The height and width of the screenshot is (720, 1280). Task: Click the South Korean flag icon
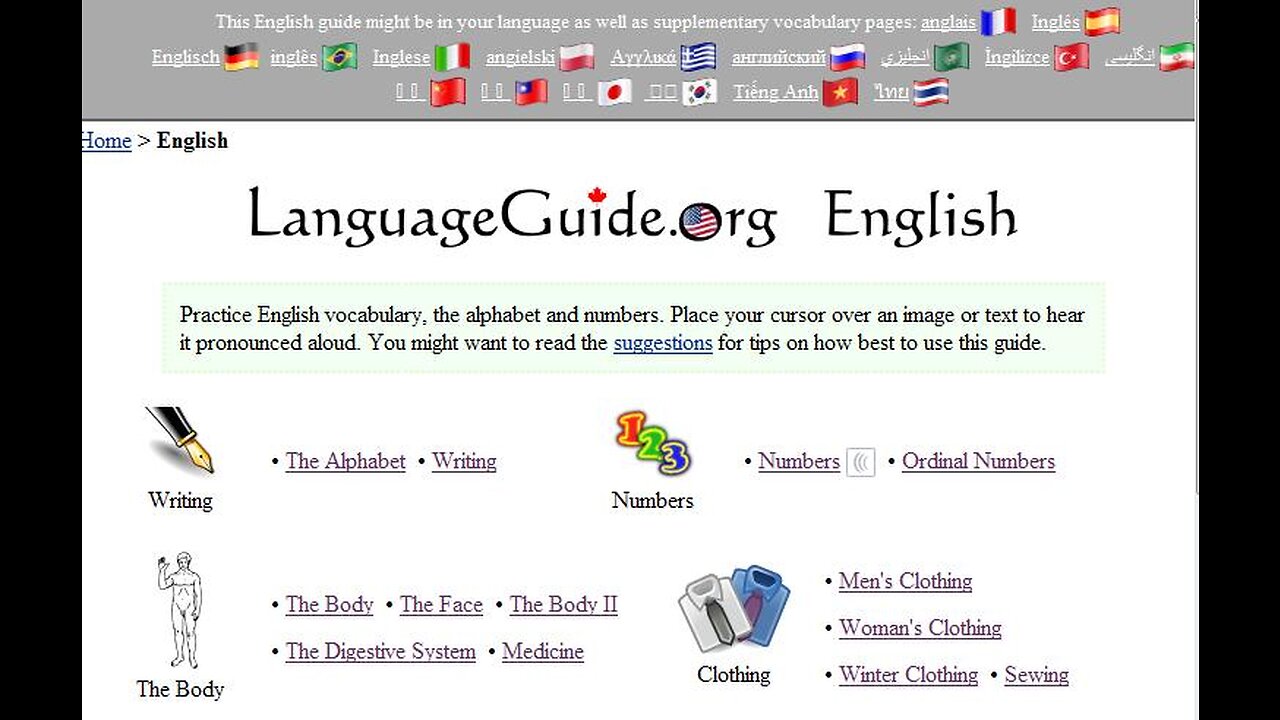[x=699, y=92]
